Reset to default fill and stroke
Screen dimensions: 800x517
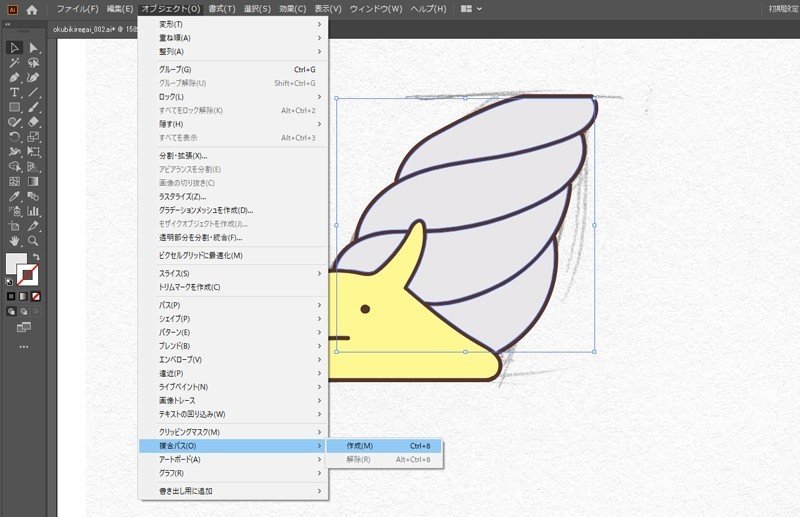(9, 281)
